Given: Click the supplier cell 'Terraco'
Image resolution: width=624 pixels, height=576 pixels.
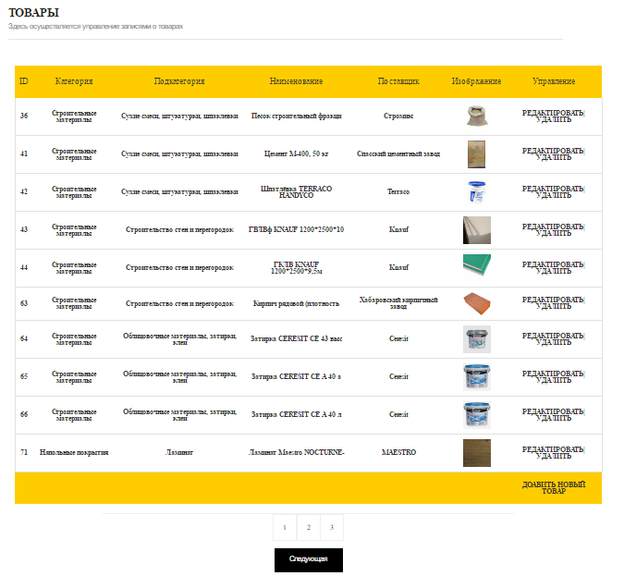Looking at the screenshot, I should 398,192.
